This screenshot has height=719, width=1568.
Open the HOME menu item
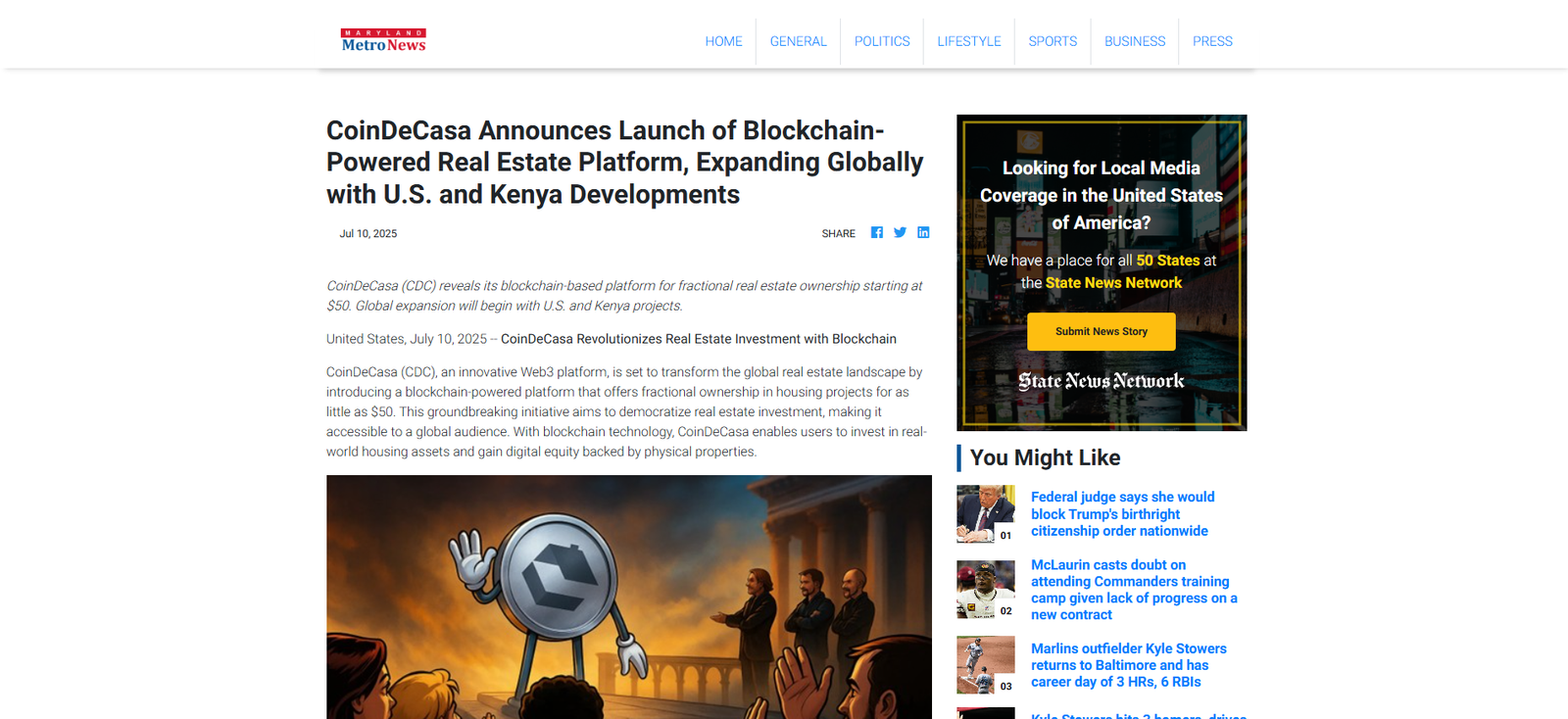tap(723, 41)
